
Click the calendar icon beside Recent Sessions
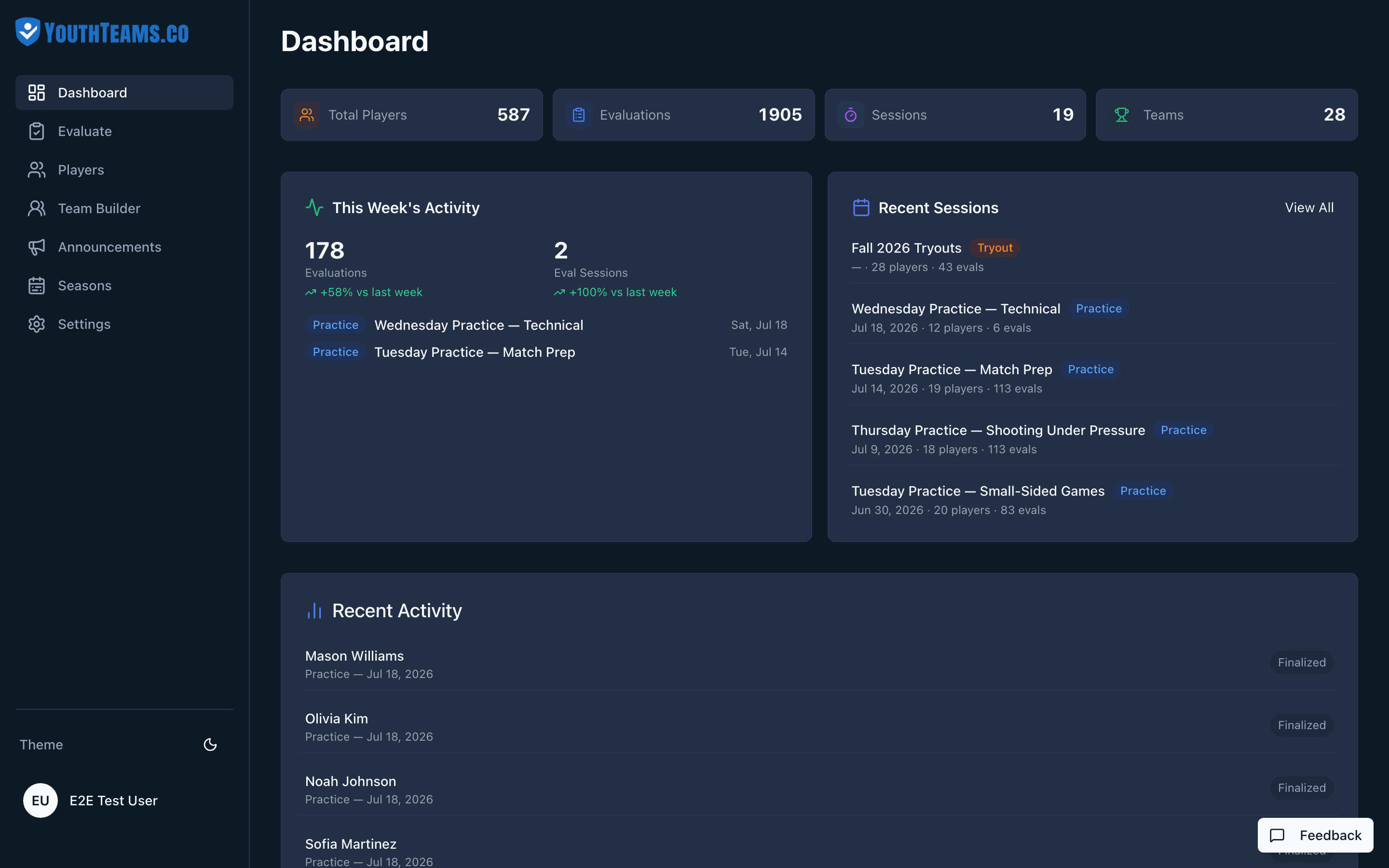pos(861,207)
